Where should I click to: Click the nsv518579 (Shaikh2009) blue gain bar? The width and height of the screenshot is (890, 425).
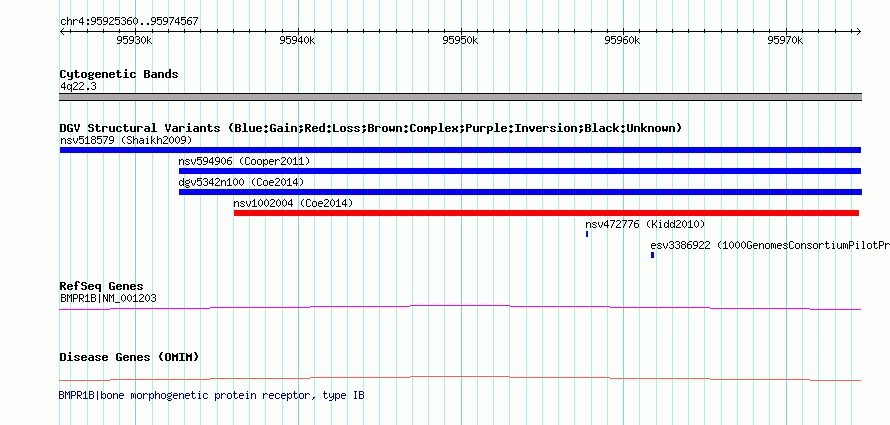460,150
